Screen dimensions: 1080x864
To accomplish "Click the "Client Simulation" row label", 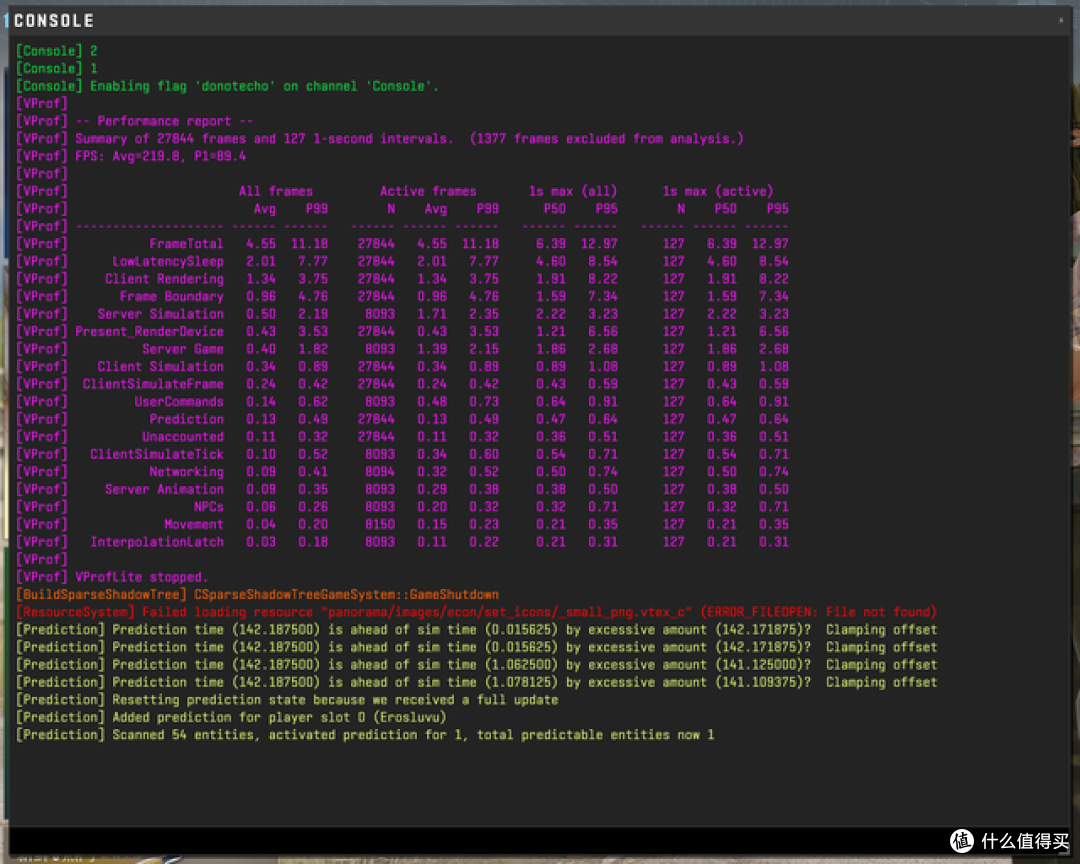I will click(x=160, y=367).
